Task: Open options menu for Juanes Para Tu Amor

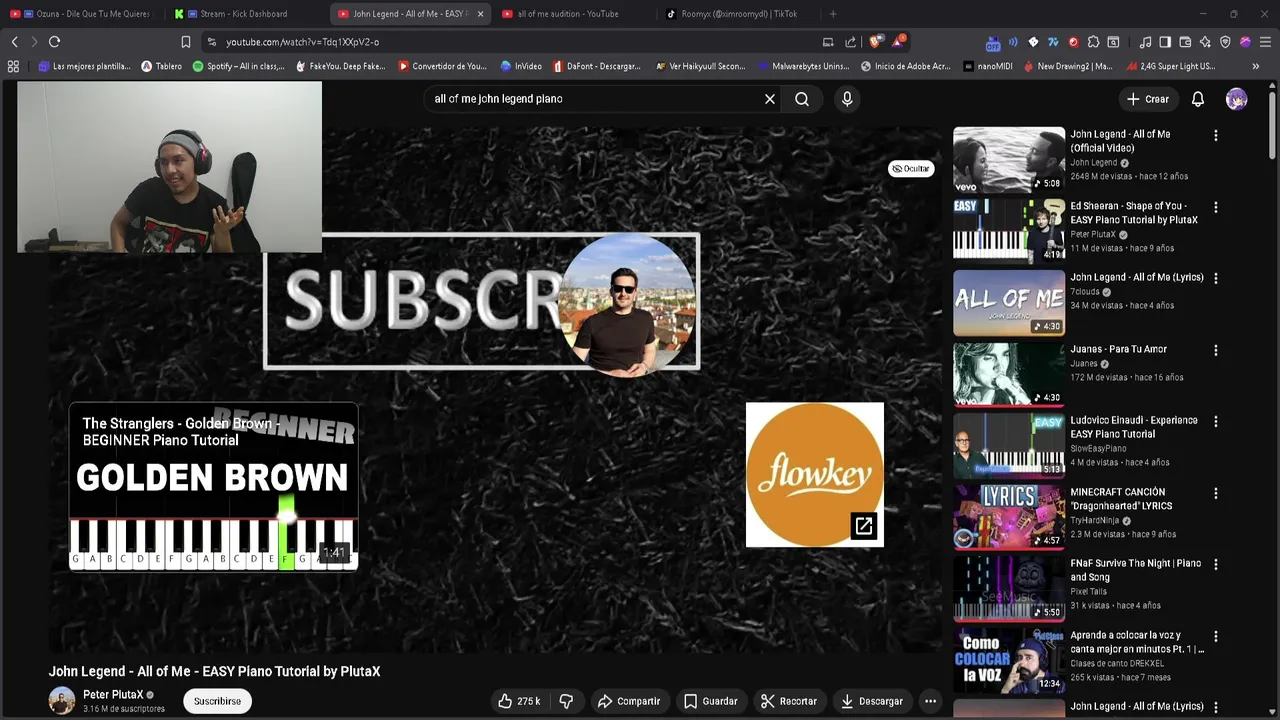Action: 1216,350
